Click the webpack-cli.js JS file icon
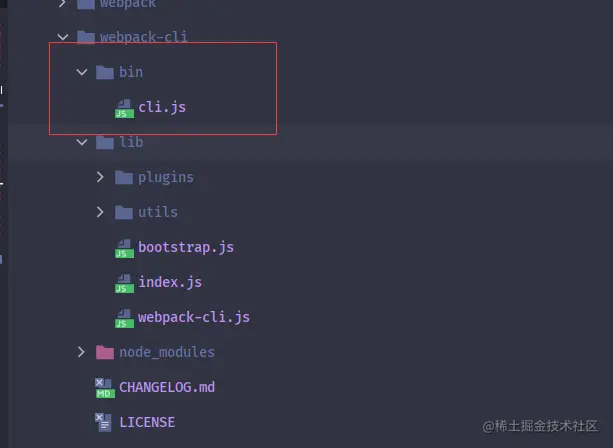Screen dimensions: 613x448 124,319
